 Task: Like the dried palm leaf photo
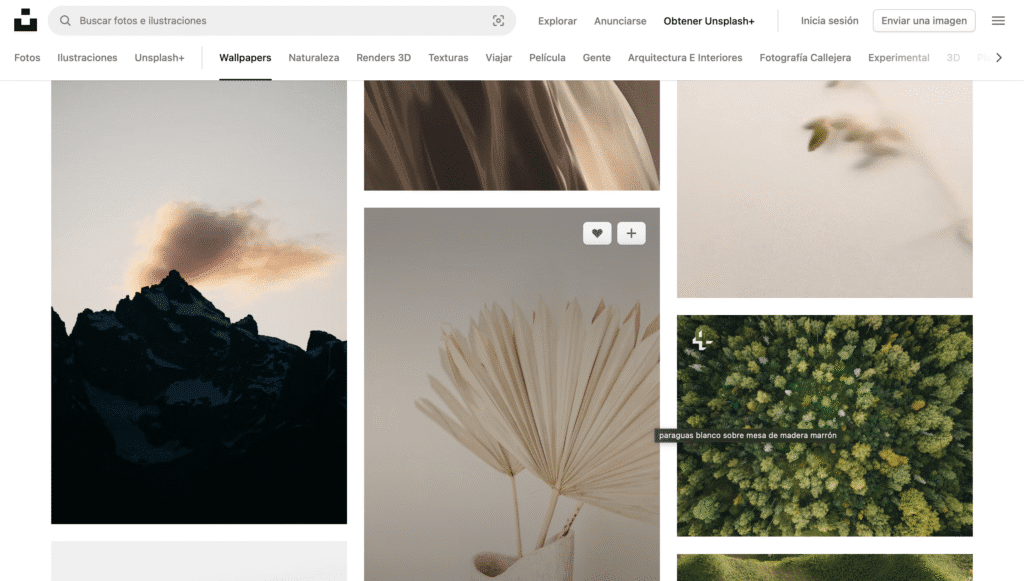597,233
